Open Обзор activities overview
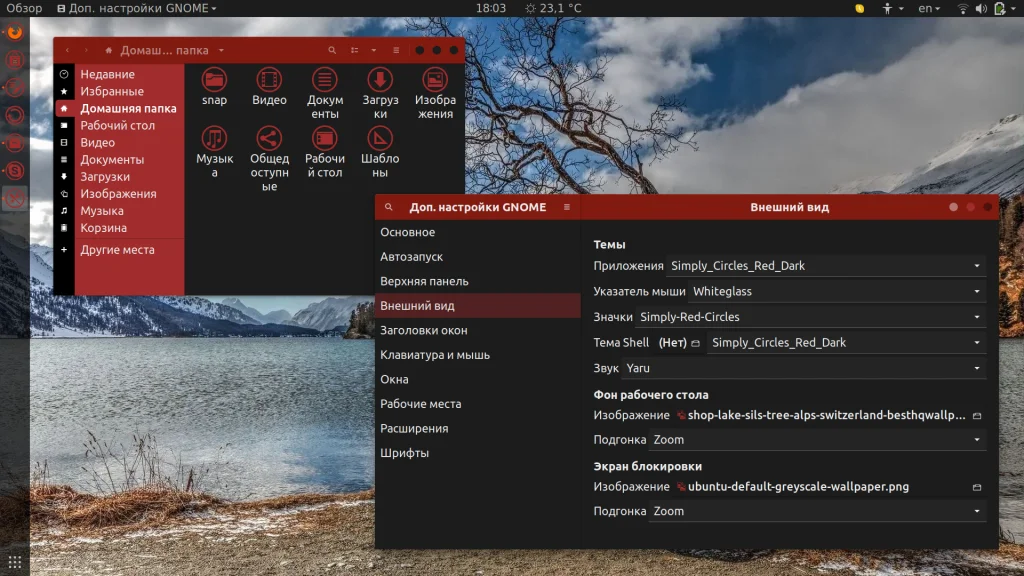 tap(24, 8)
